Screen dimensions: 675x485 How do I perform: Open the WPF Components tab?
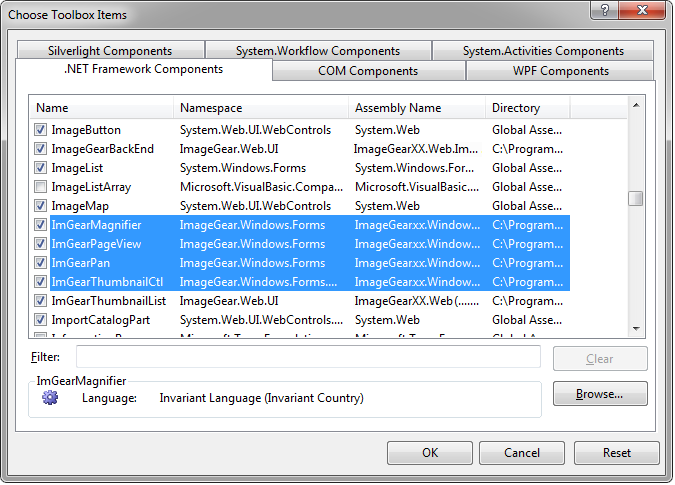(x=560, y=71)
